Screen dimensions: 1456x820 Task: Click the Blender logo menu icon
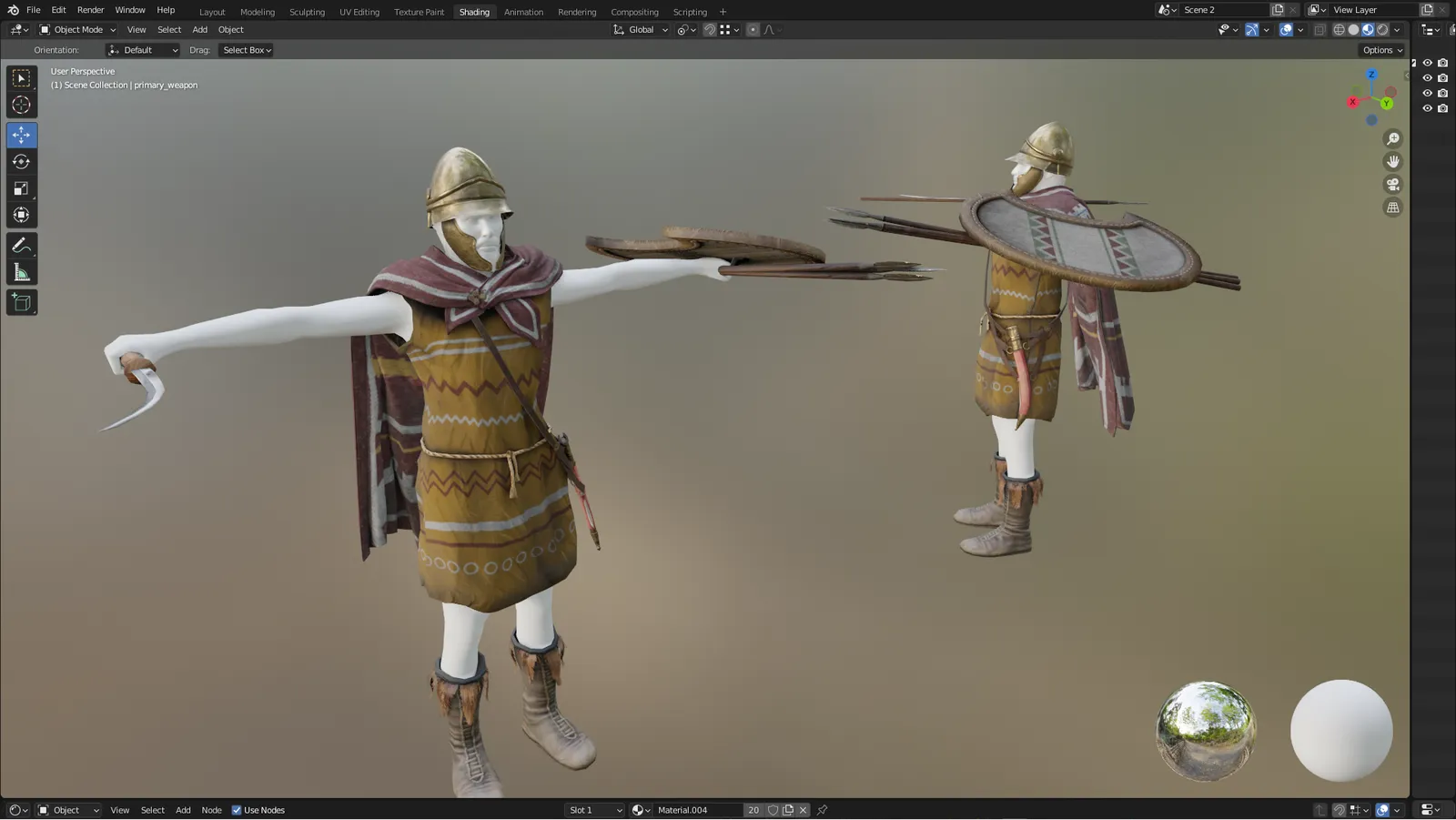13,10
